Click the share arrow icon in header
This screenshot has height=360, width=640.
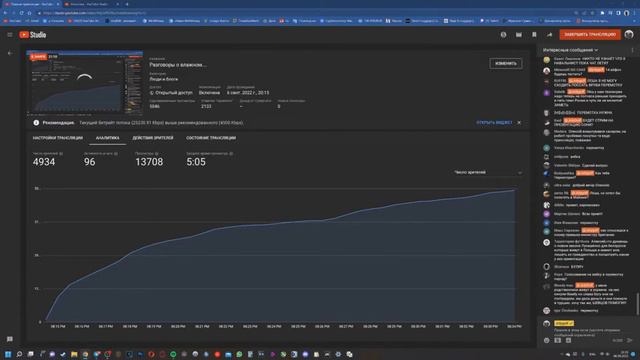(x=549, y=35)
